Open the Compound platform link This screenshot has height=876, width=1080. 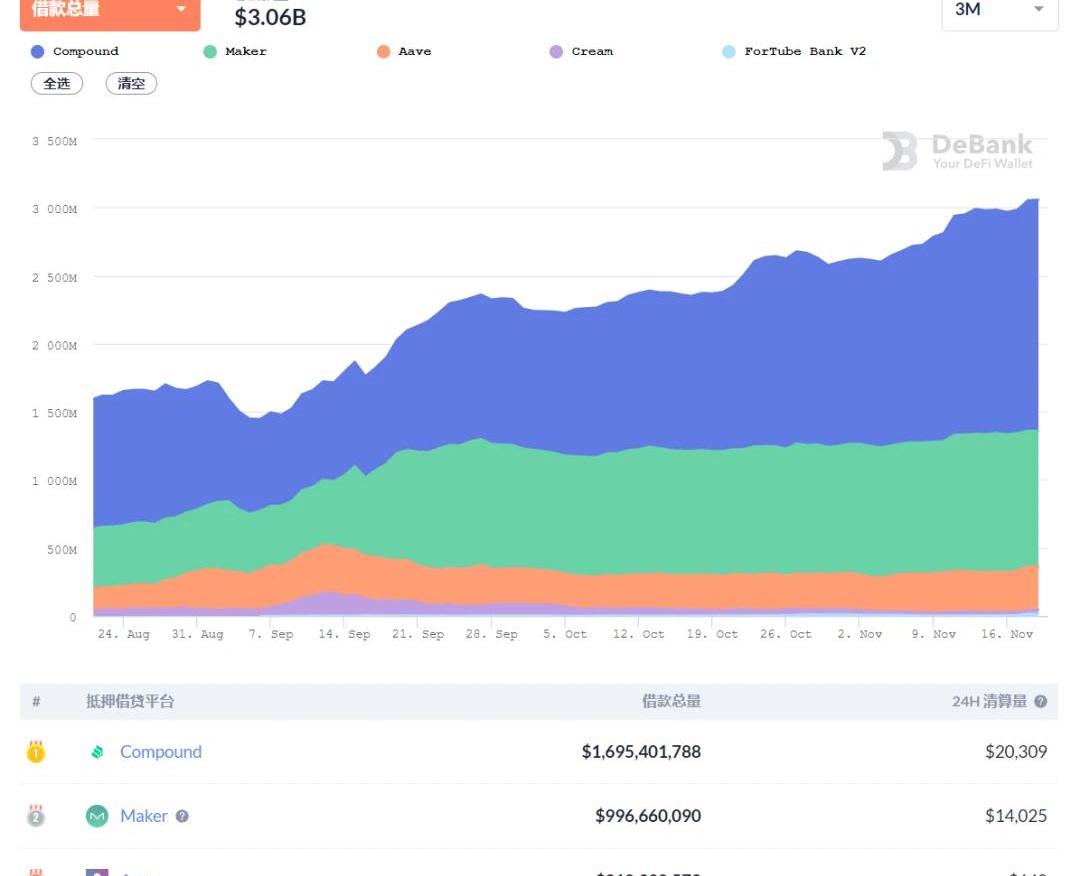(160, 752)
